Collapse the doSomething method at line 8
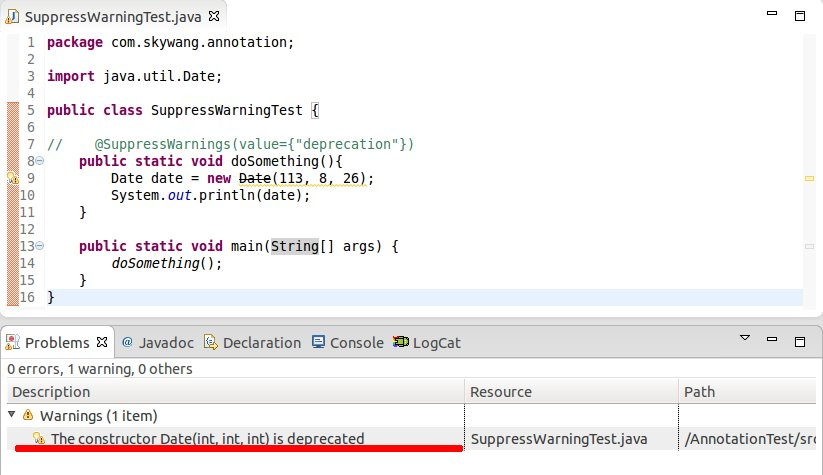 [39, 161]
